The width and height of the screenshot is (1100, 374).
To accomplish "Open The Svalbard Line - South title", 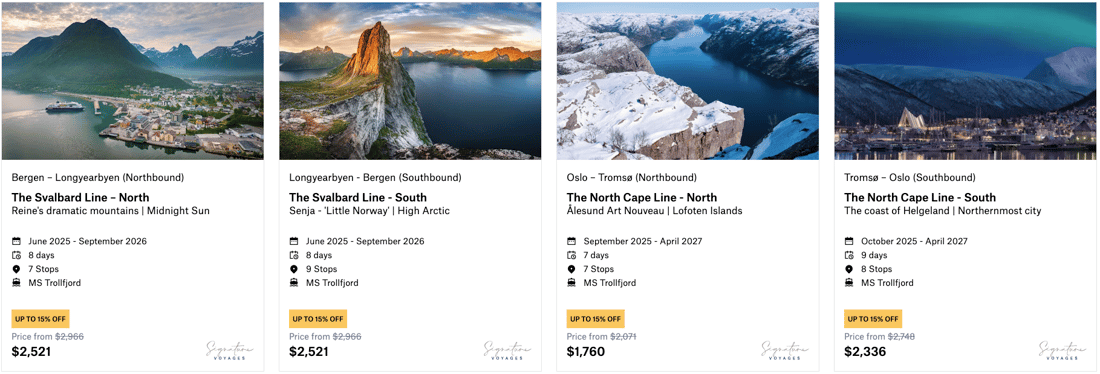I will pyautogui.click(x=358, y=197).
